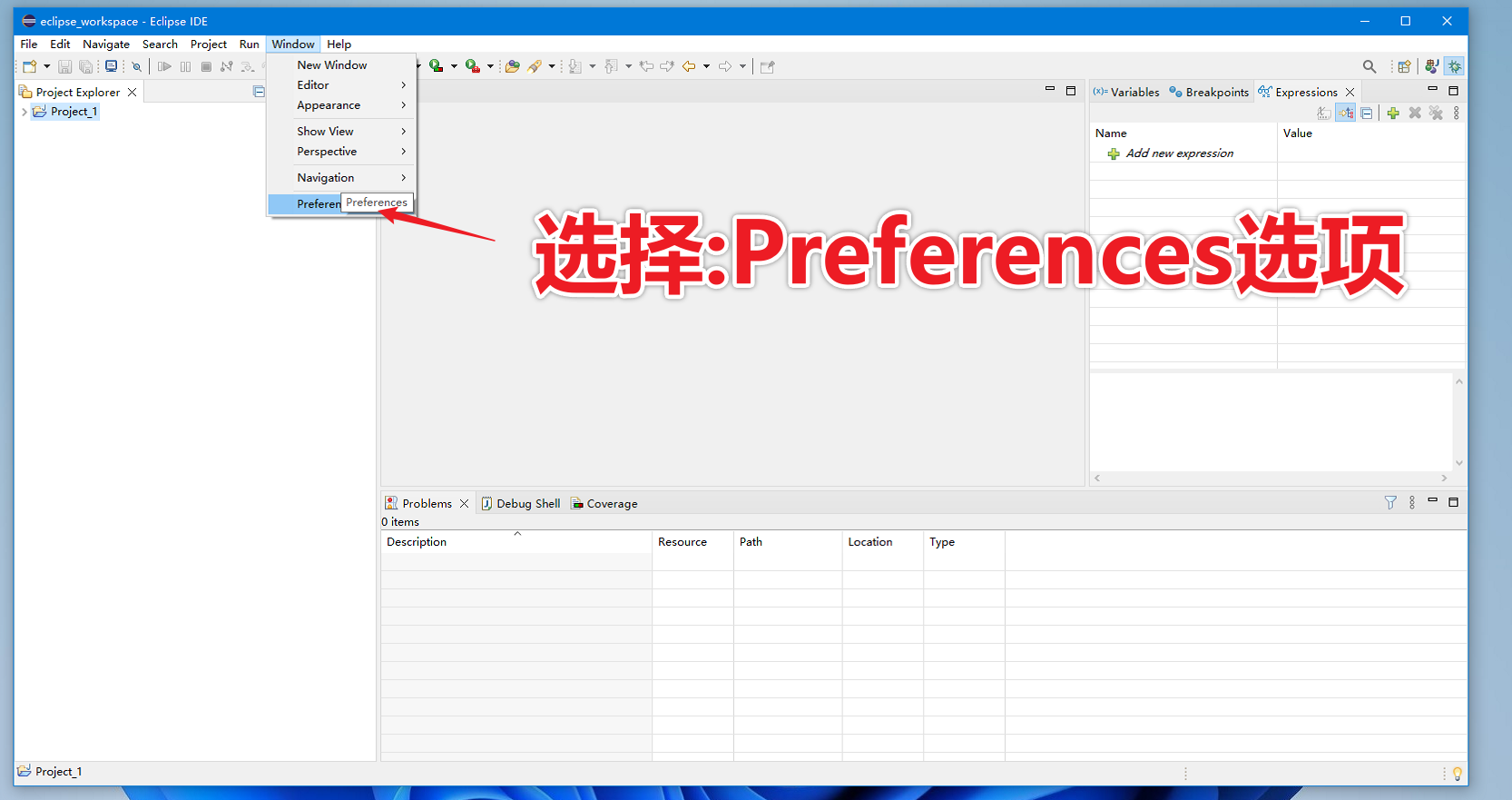Viewport: 1512px width, 800px height.
Task: Open the Edit menu
Action: click(60, 44)
